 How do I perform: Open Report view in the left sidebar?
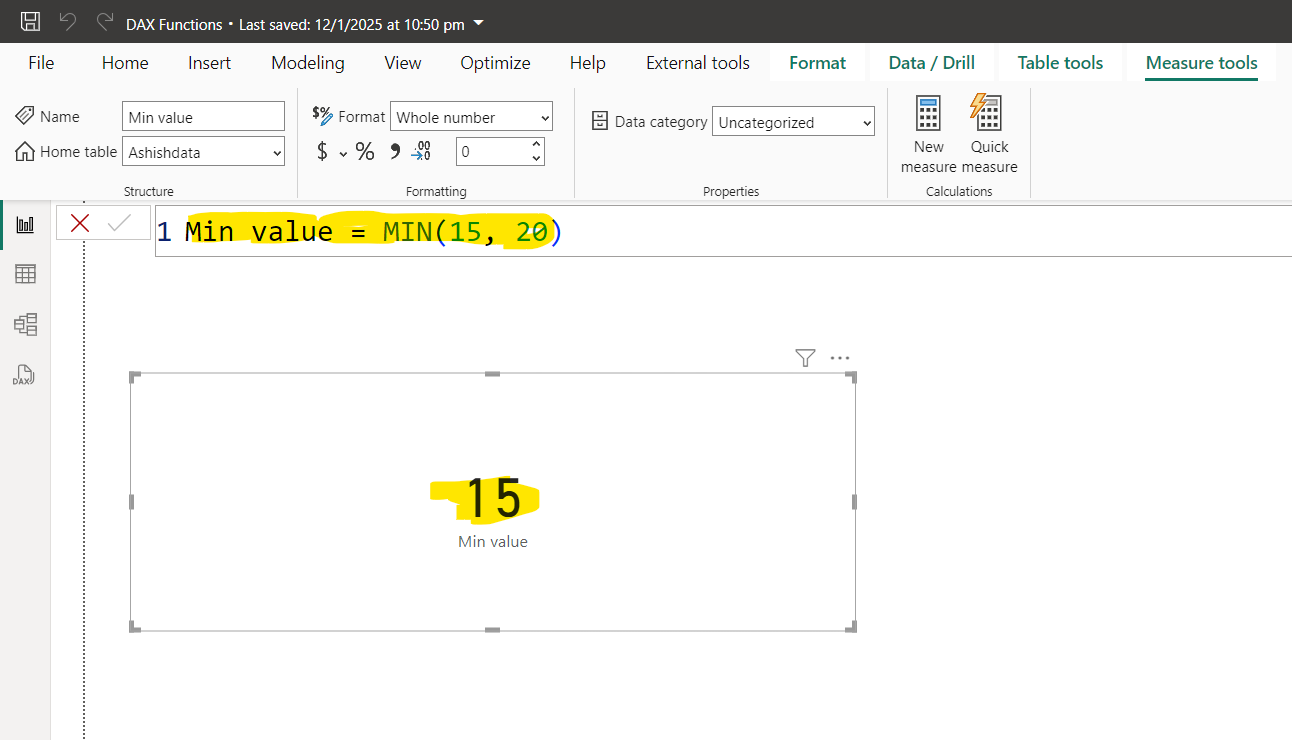click(x=25, y=224)
